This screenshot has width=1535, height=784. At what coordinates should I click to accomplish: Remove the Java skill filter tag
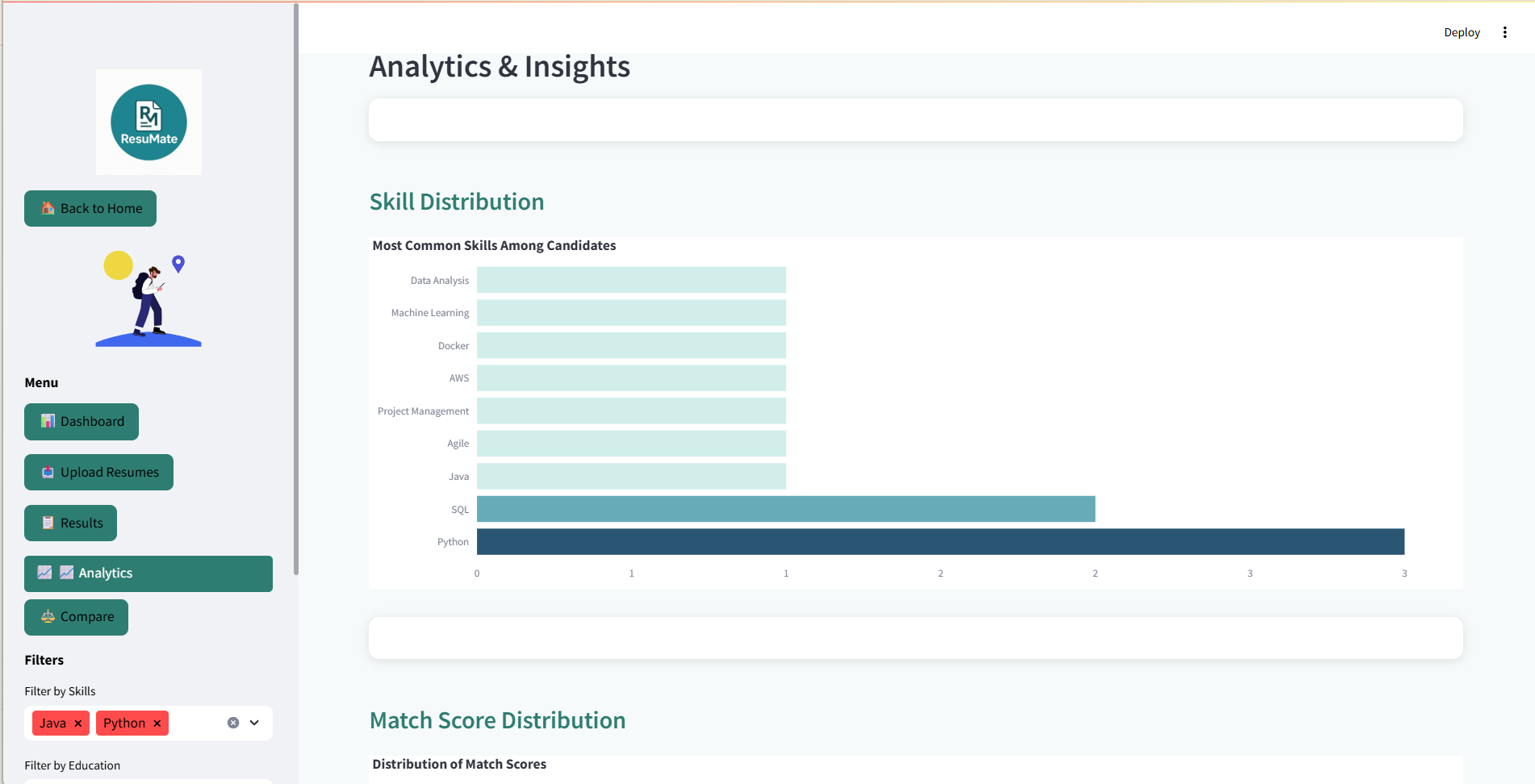[78, 724]
